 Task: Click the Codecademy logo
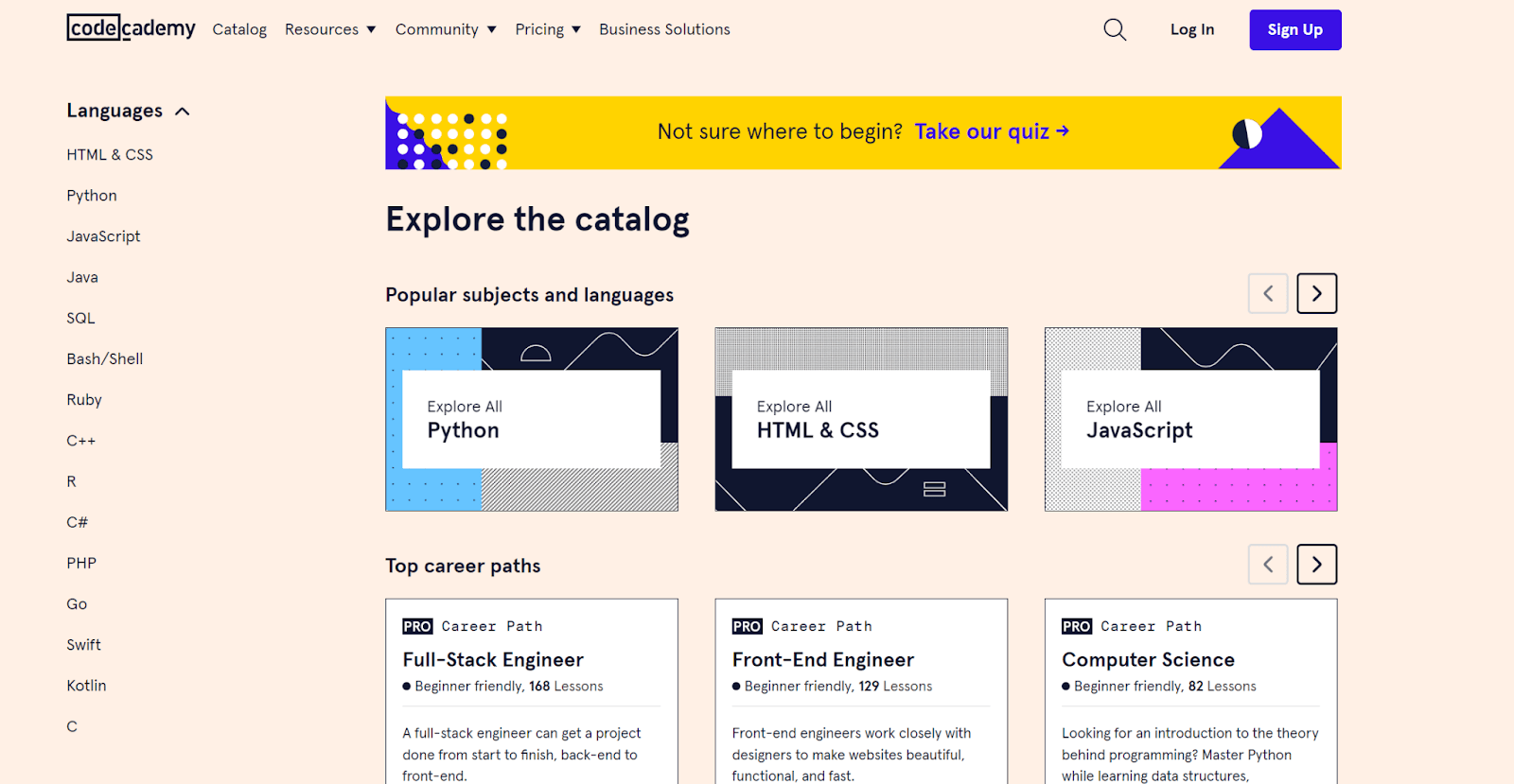(x=131, y=28)
